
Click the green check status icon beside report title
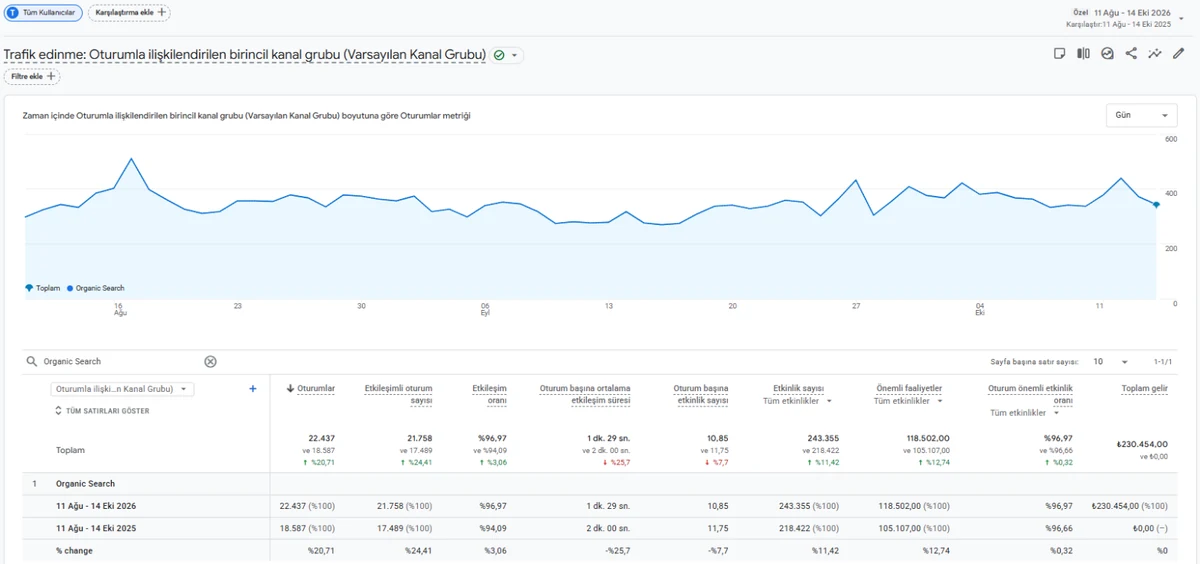click(499, 55)
